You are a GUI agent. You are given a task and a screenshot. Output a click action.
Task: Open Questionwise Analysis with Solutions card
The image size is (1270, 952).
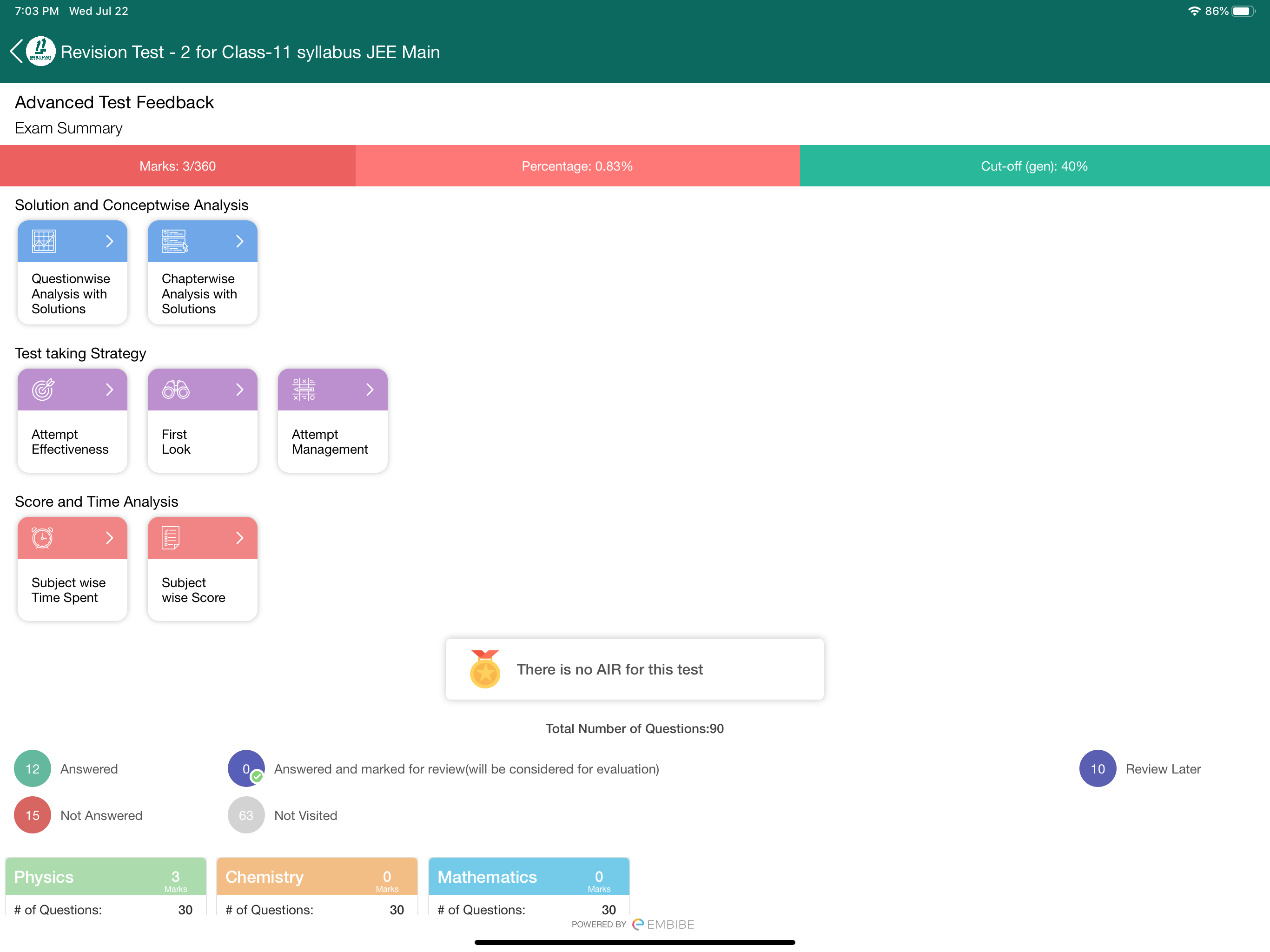tap(73, 272)
